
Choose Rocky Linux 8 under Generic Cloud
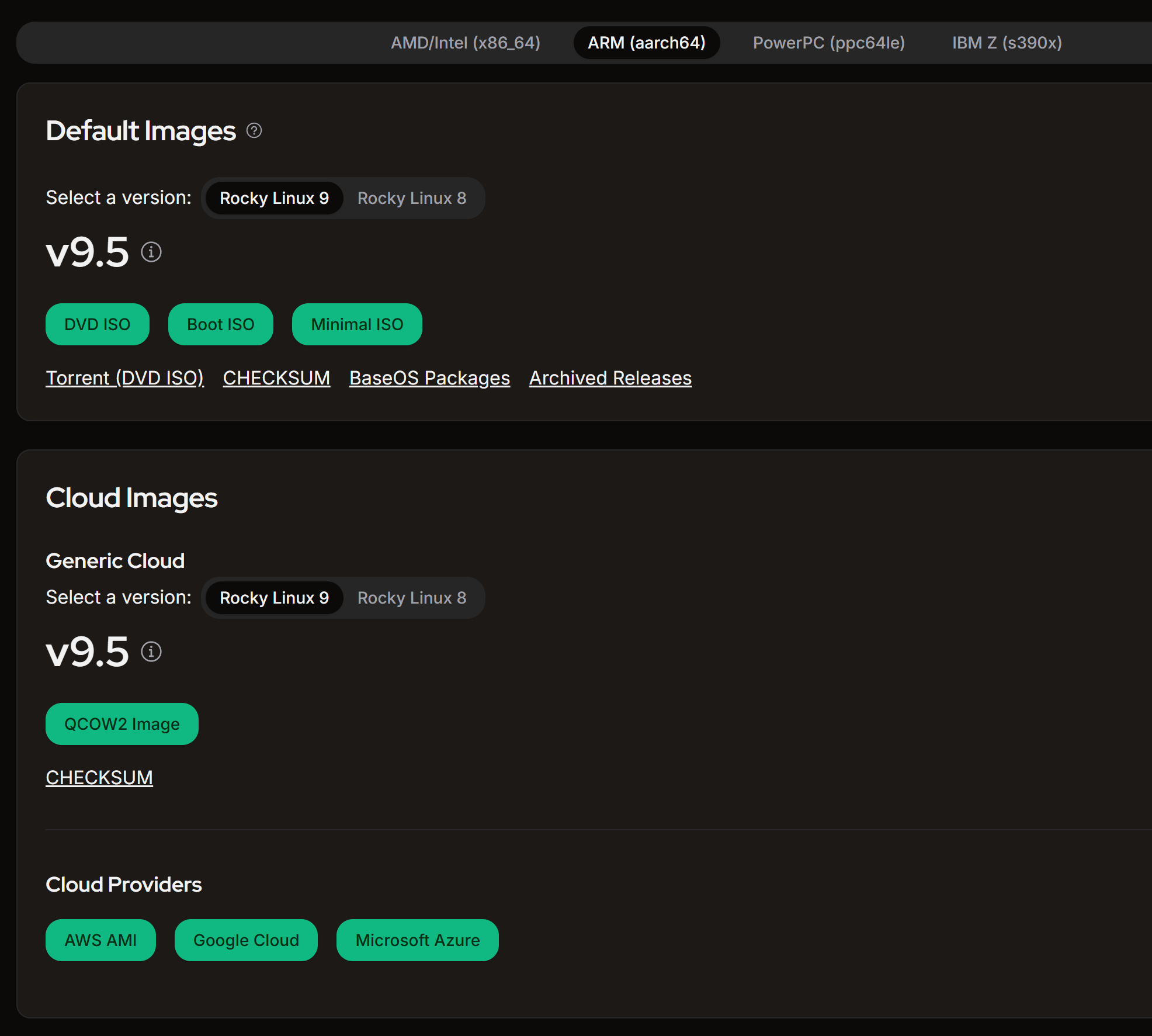coord(411,598)
